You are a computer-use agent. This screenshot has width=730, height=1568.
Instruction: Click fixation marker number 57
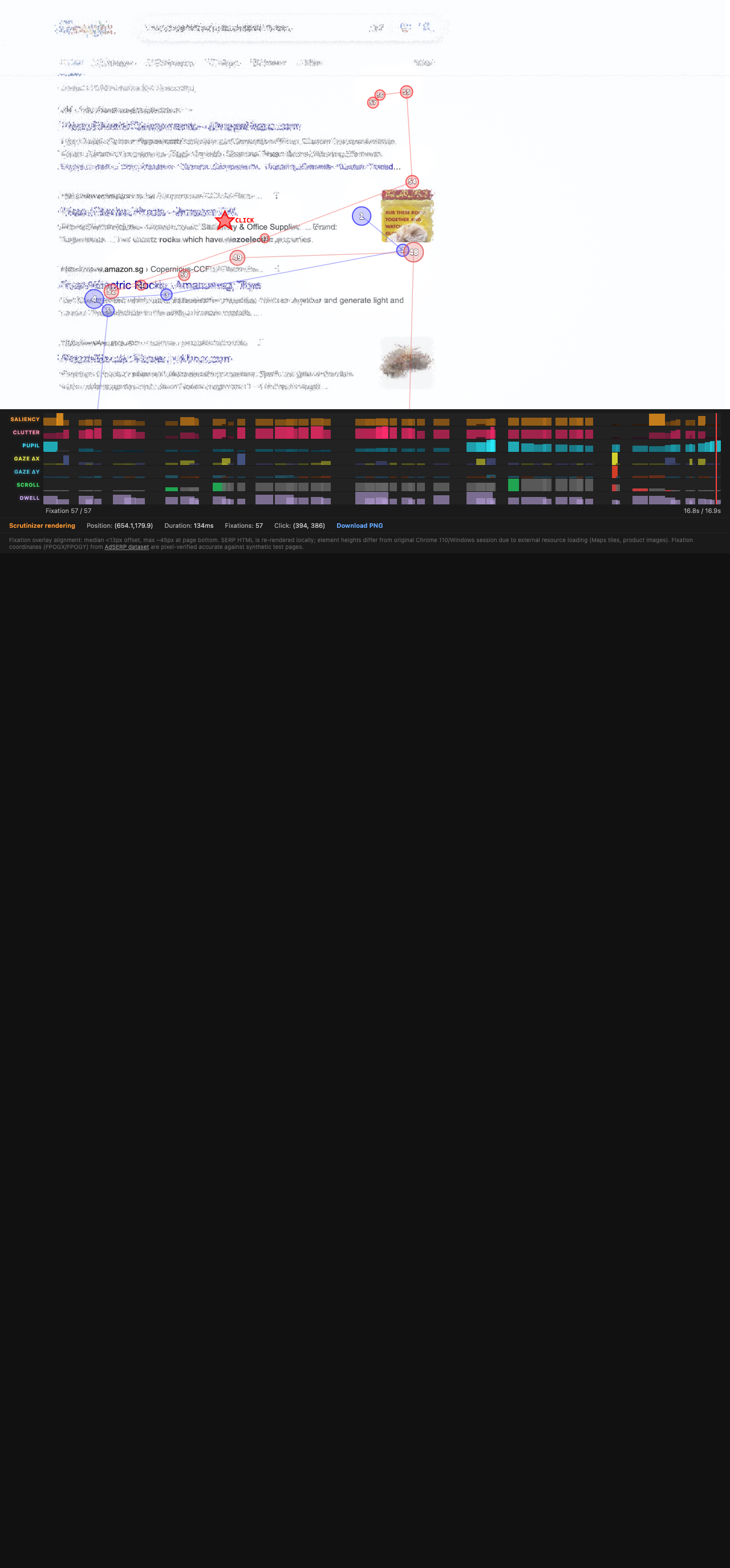tap(373, 103)
